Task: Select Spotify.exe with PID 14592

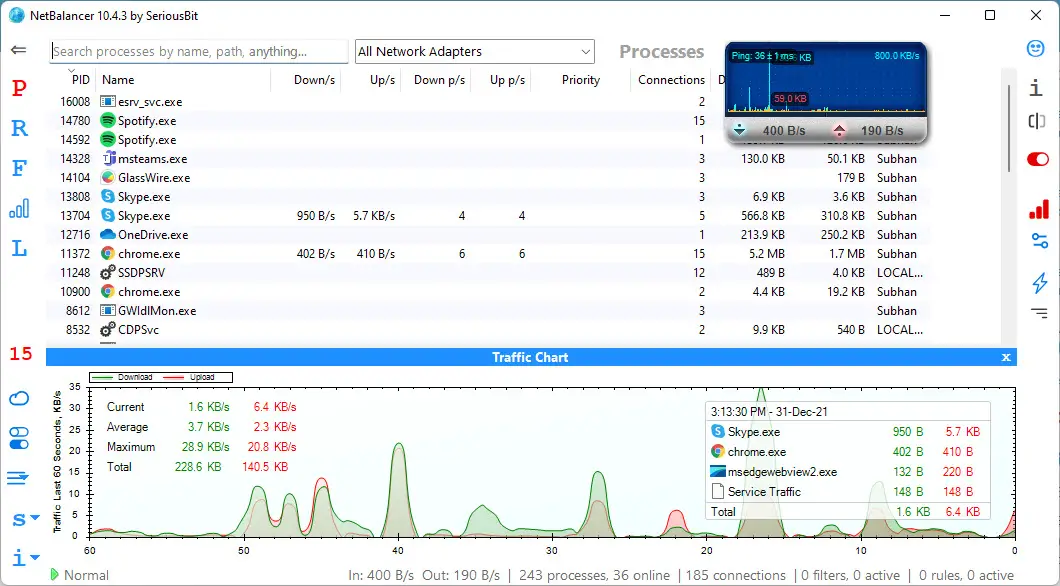Action: (x=490, y=140)
